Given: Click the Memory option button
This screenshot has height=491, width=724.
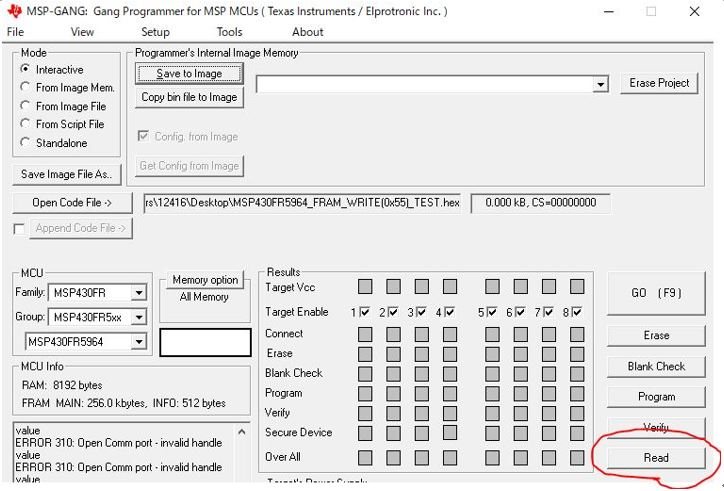Looking at the screenshot, I should coord(205,279).
